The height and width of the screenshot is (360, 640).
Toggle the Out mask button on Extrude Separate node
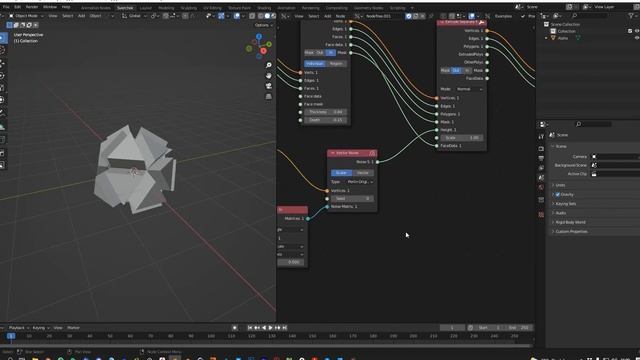[456, 71]
